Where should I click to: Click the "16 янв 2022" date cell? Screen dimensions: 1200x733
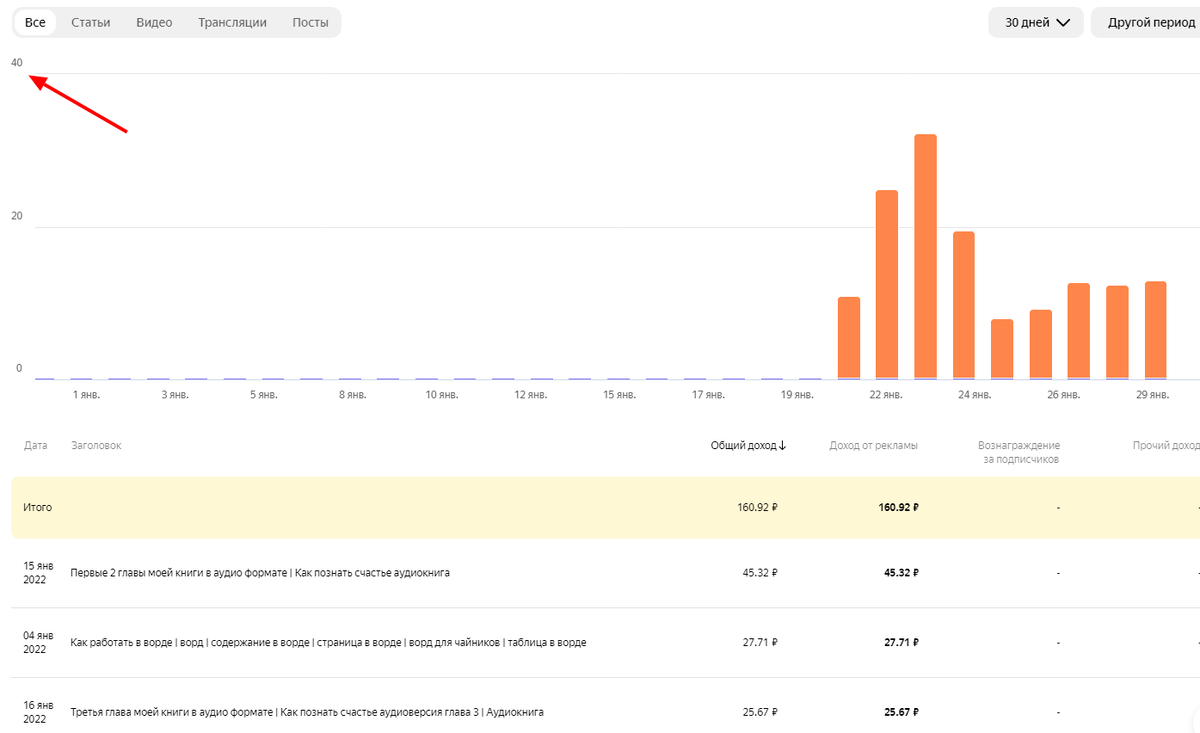tap(36, 712)
